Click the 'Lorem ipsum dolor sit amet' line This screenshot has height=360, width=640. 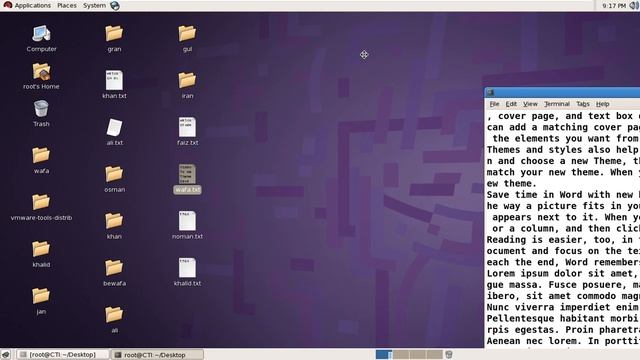point(563,273)
